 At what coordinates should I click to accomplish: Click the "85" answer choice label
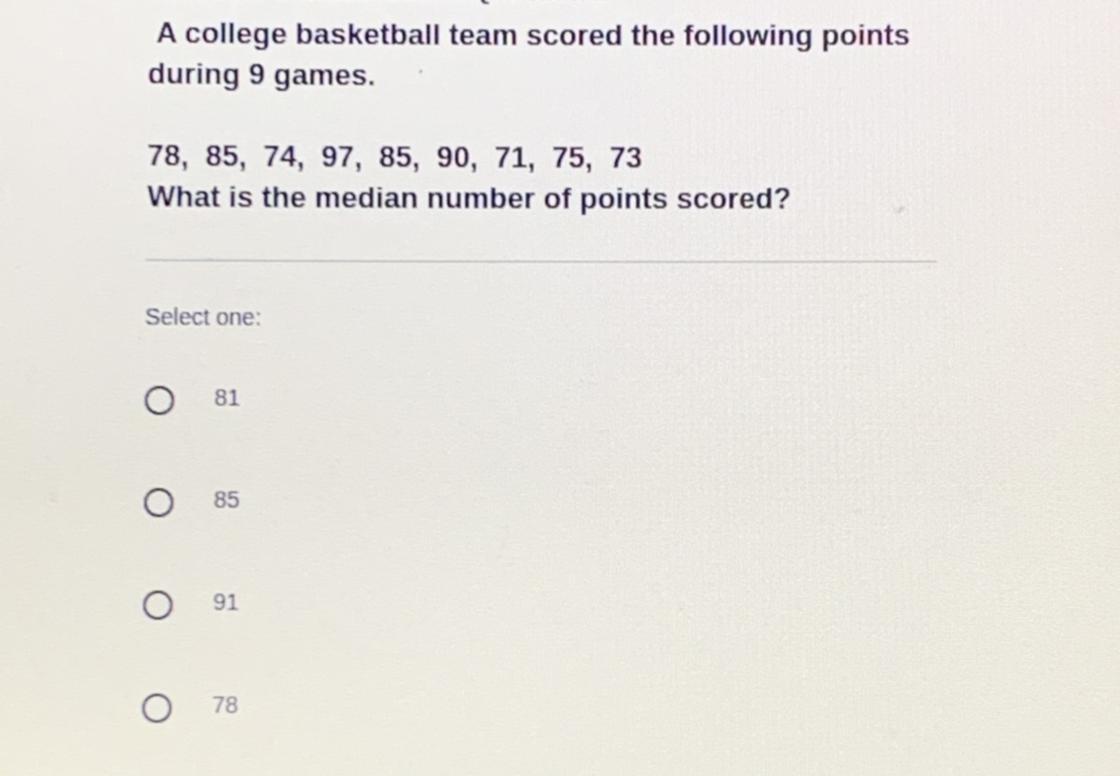click(x=227, y=499)
